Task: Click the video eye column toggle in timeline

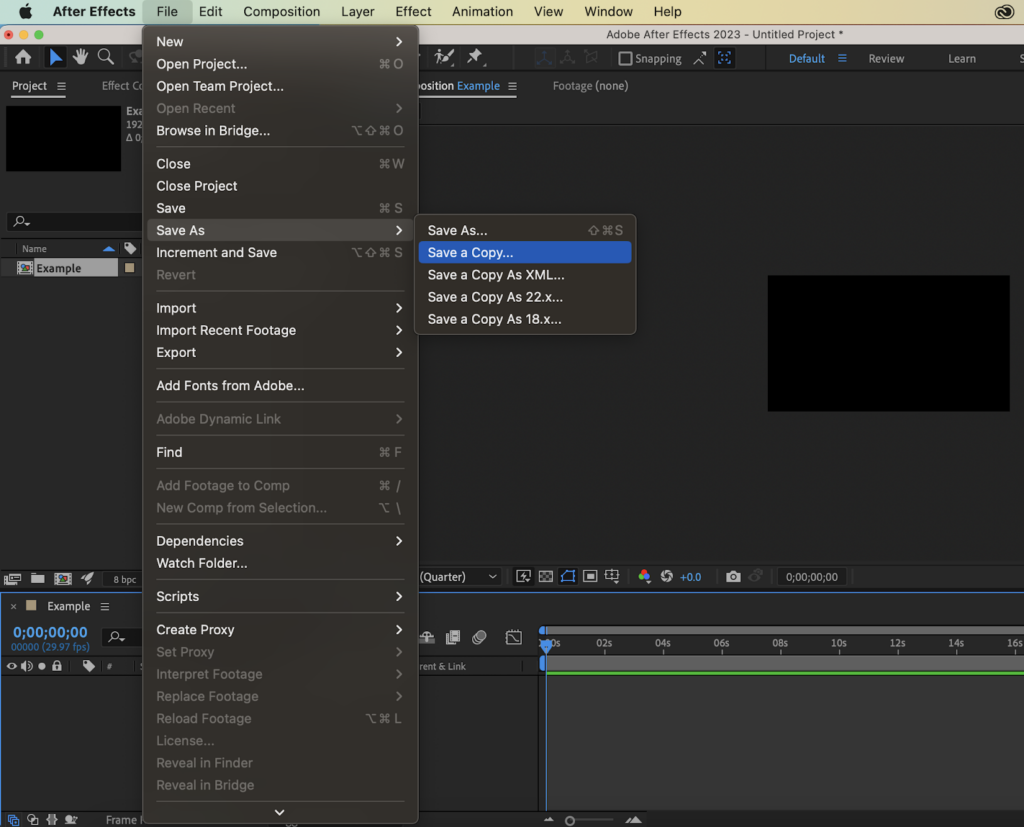Action: pyautogui.click(x=12, y=666)
